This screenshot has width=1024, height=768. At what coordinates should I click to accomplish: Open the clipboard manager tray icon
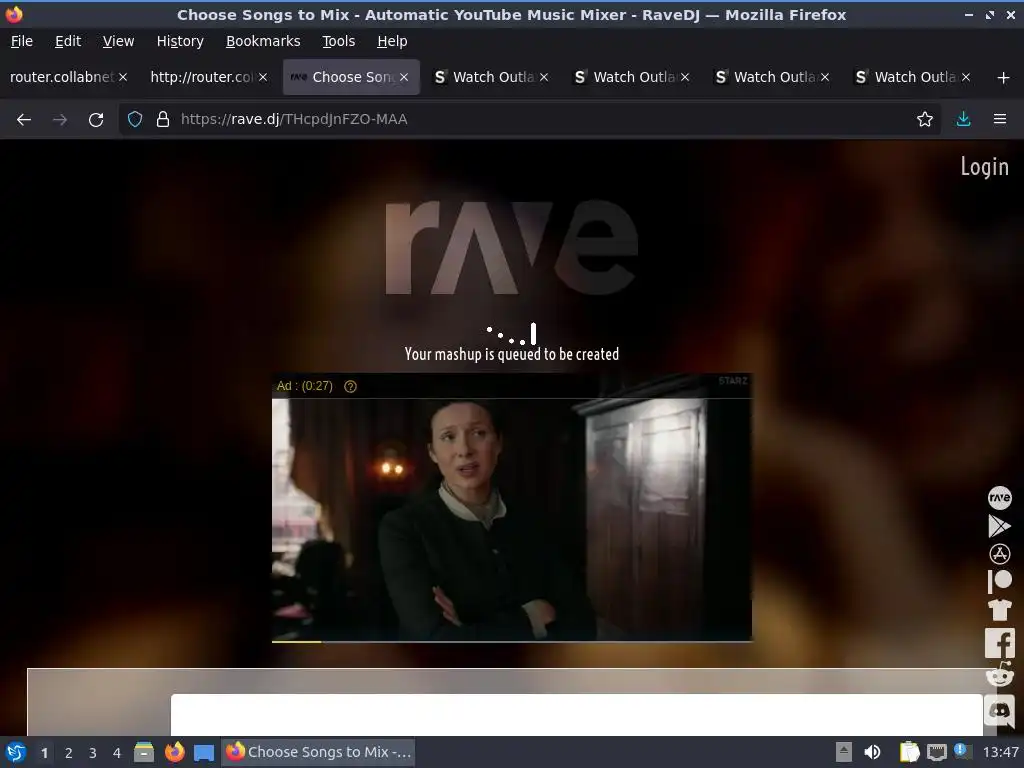[x=908, y=752]
